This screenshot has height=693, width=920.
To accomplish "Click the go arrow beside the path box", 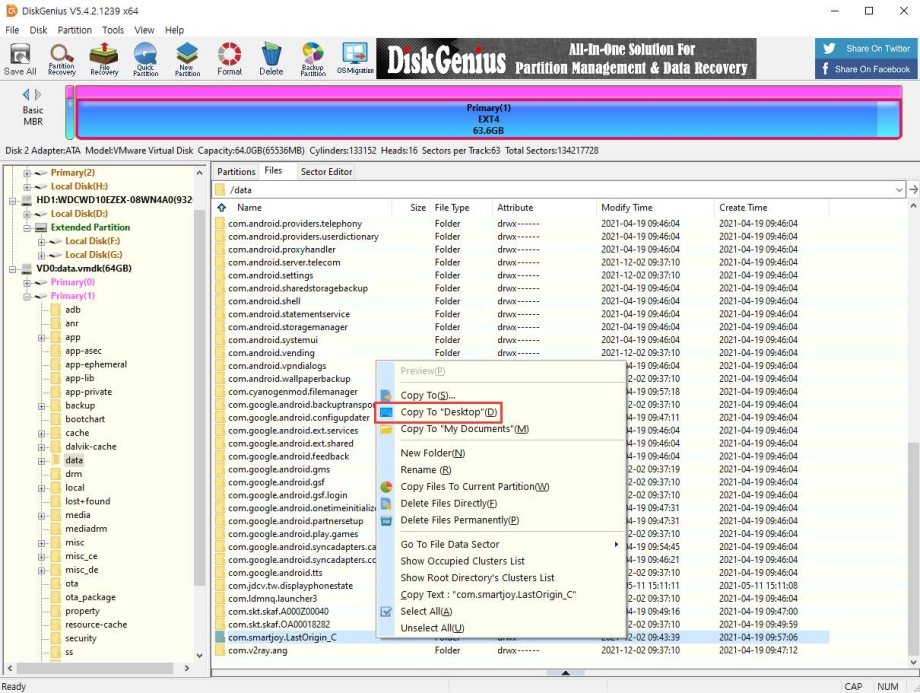I will click(913, 190).
